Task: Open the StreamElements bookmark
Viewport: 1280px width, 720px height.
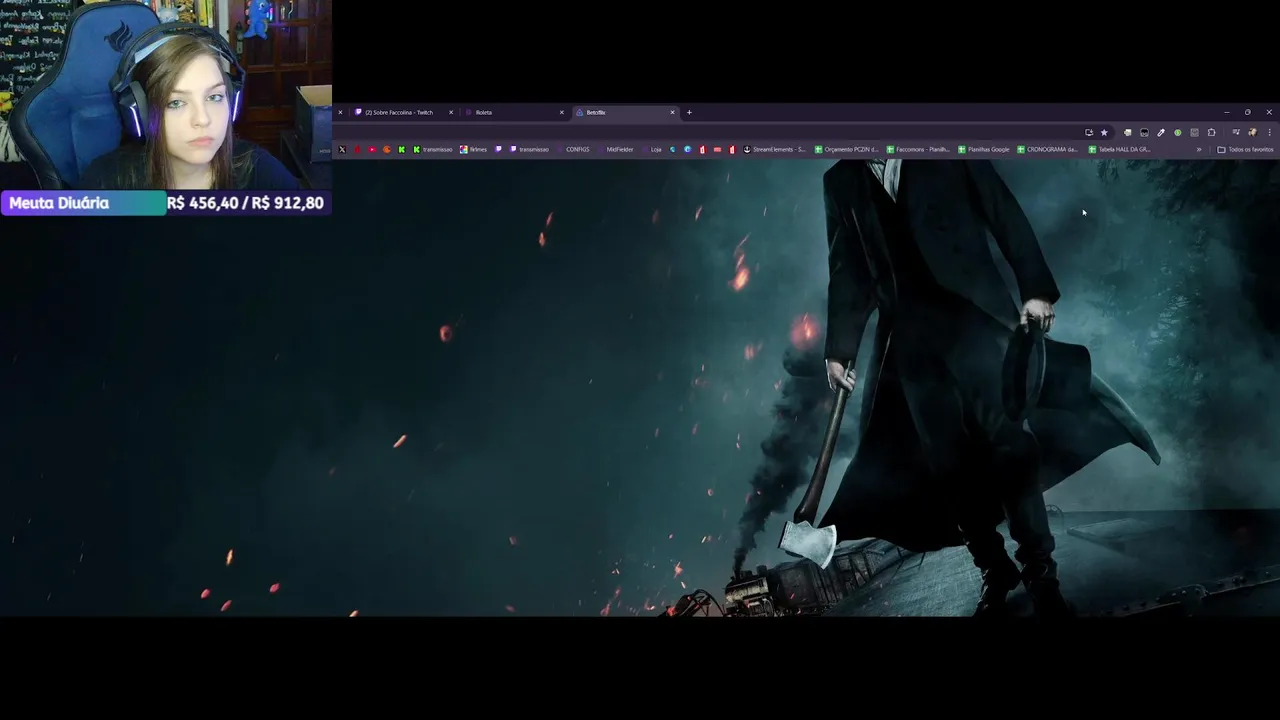Action: click(x=774, y=149)
